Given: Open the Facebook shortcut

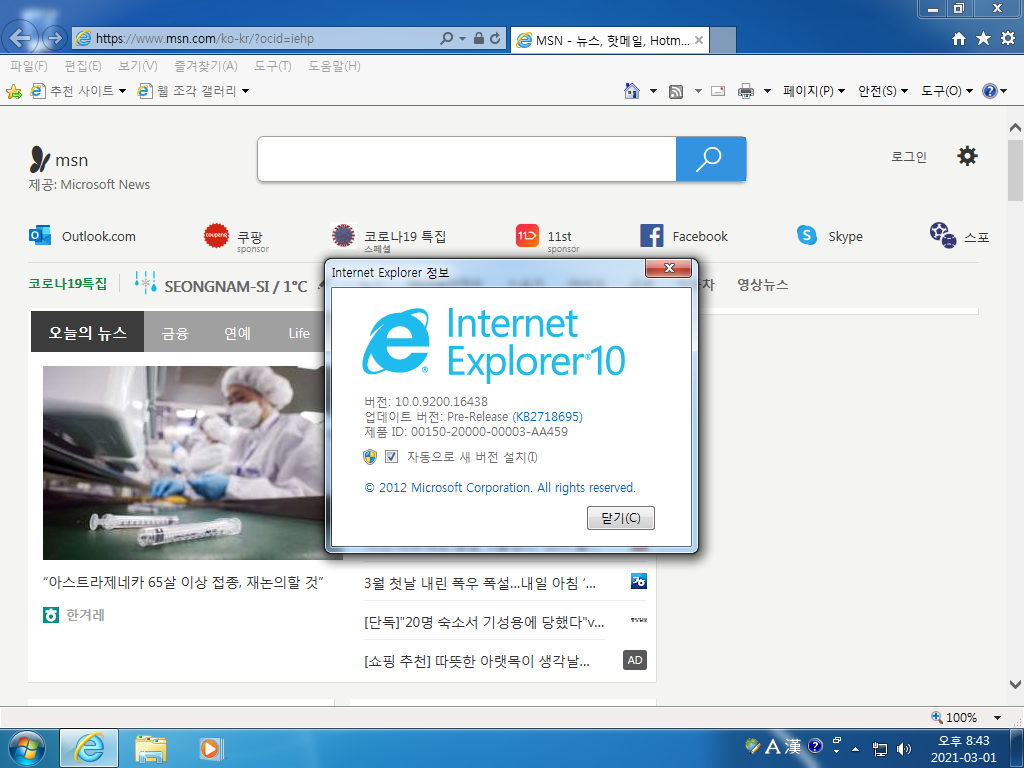Looking at the screenshot, I should coord(684,236).
